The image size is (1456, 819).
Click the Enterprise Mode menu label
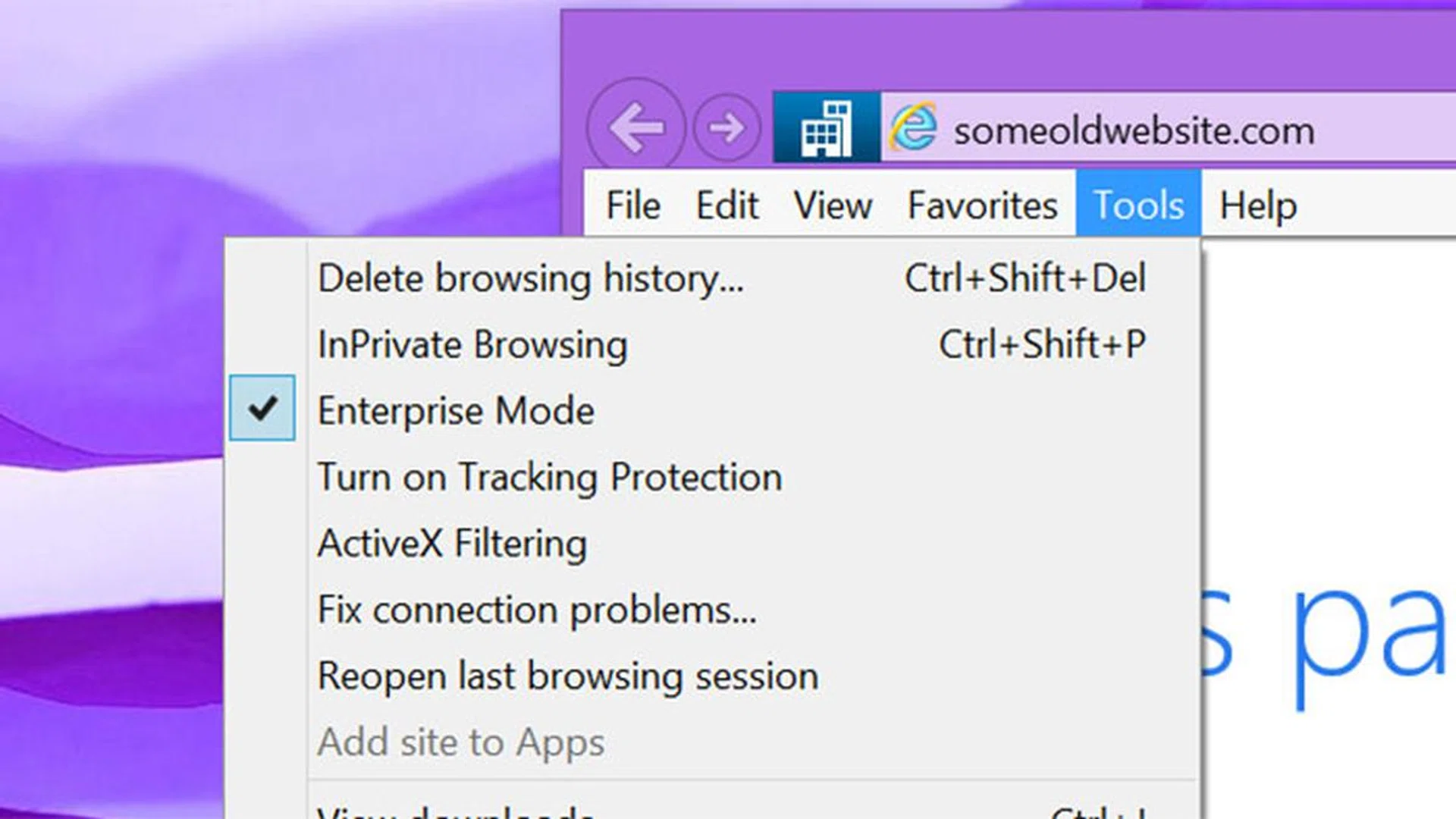pos(456,411)
